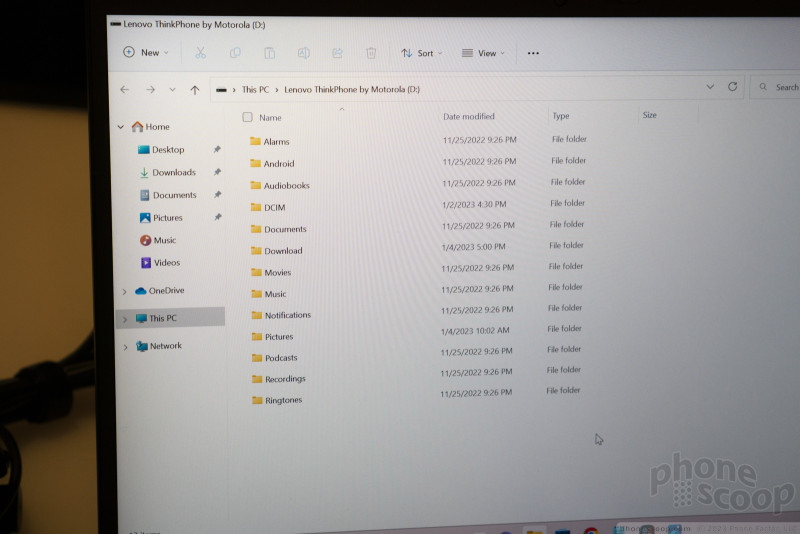
Task: Toggle the select-all checkbox by Name
Action: [x=247, y=117]
